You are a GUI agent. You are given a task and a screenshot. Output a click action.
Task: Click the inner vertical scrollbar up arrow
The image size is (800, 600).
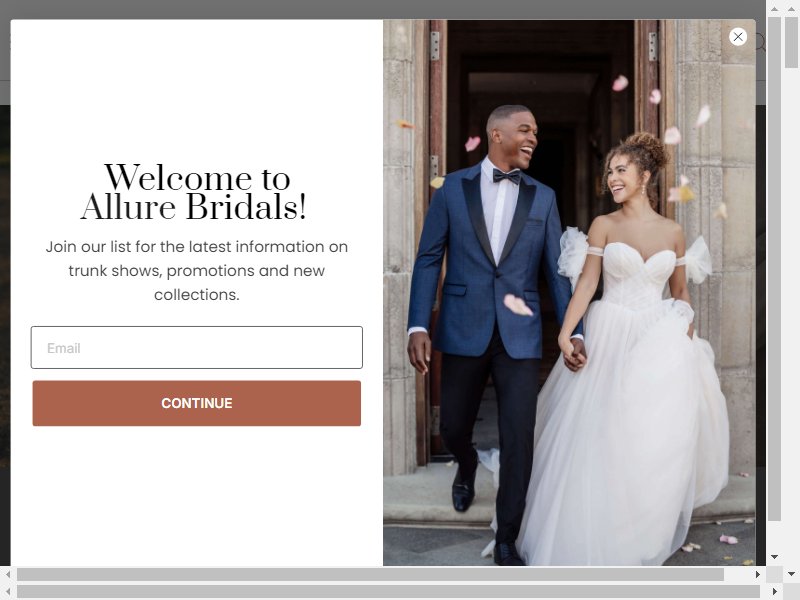(774, 9)
